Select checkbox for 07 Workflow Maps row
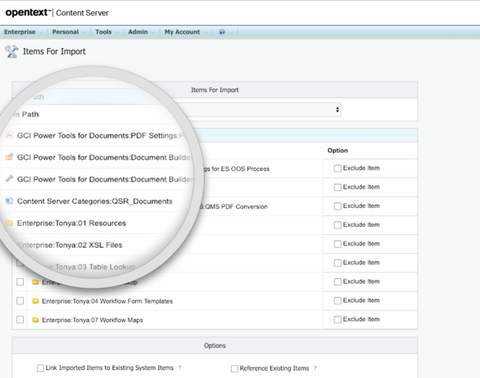This screenshot has height=378, width=480. [x=20, y=320]
